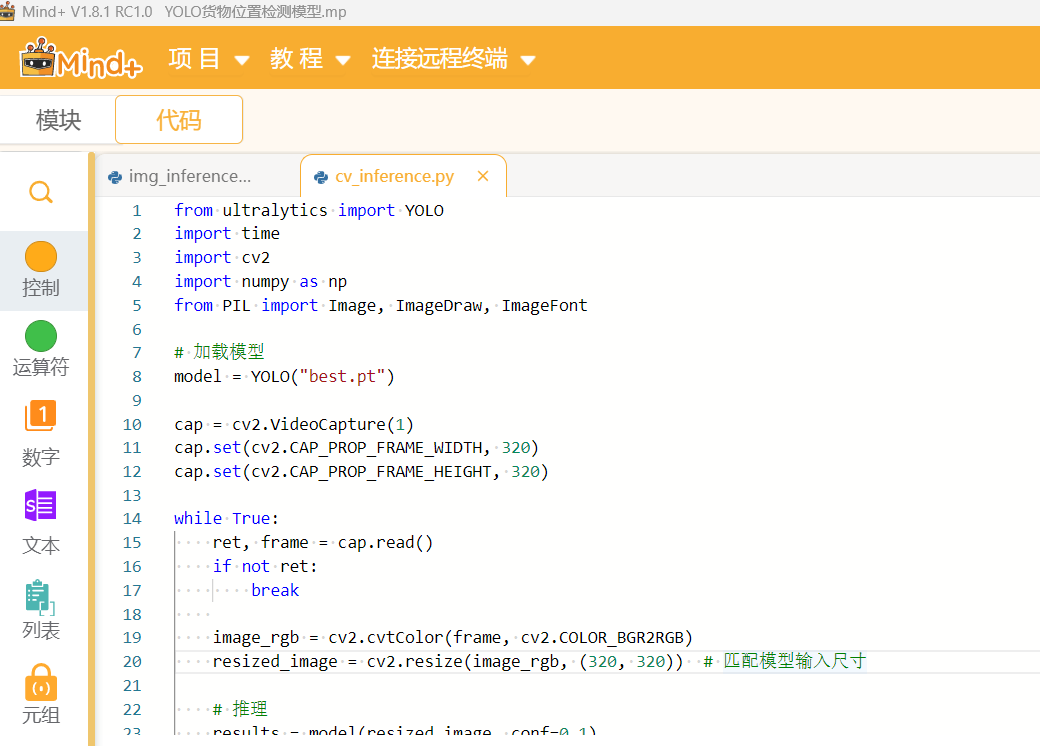
Task: Click the '# 加载模型' comment
Action: tap(219, 352)
